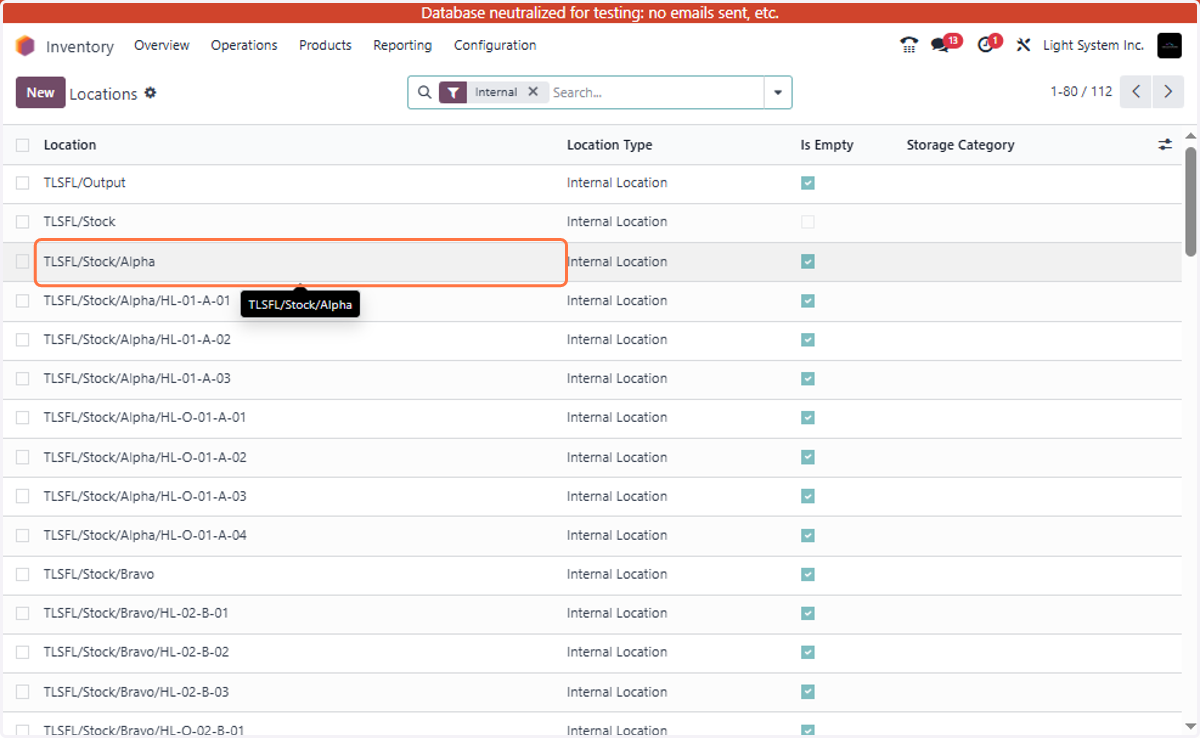Click the Inventory app title
This screenshot has width=1200, height=738.
[80, 46]
